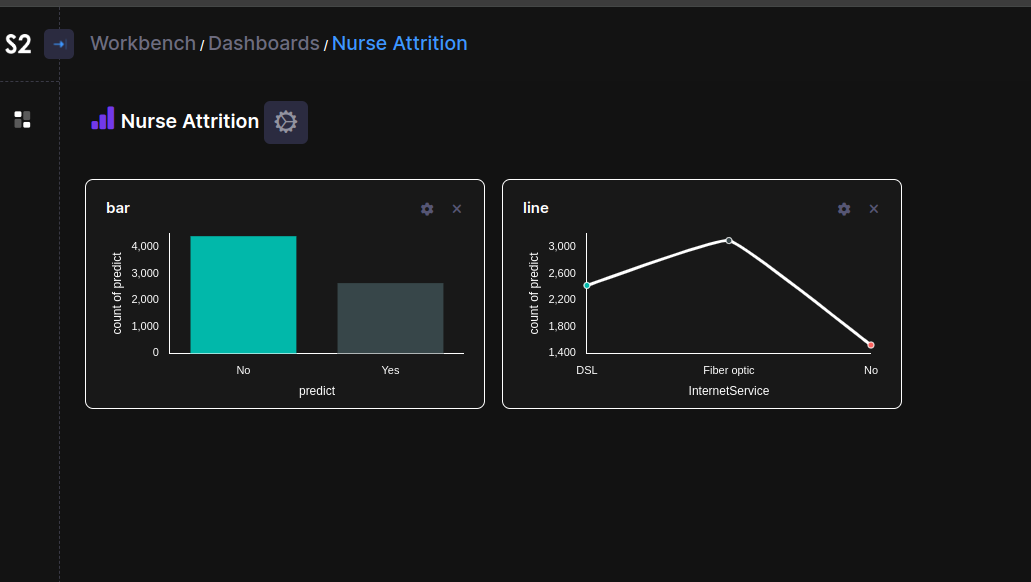The height and width of the screenshot is (582, 1031).
Task: Open the dashboards grid icon in sidebar
Action: coord(22,119)
